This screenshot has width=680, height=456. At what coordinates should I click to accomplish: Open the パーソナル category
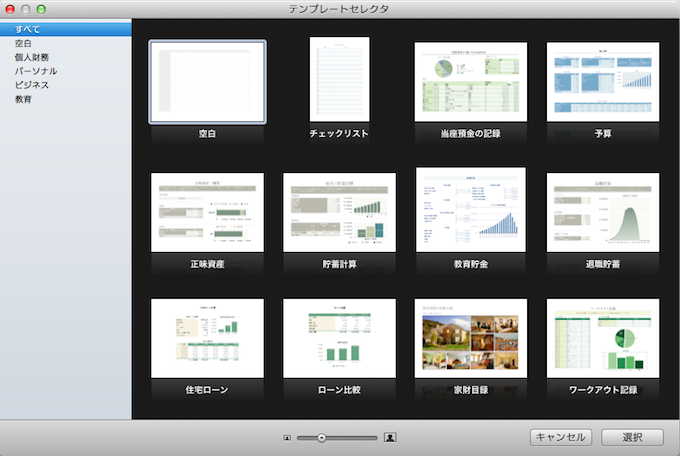click(66, 71)
